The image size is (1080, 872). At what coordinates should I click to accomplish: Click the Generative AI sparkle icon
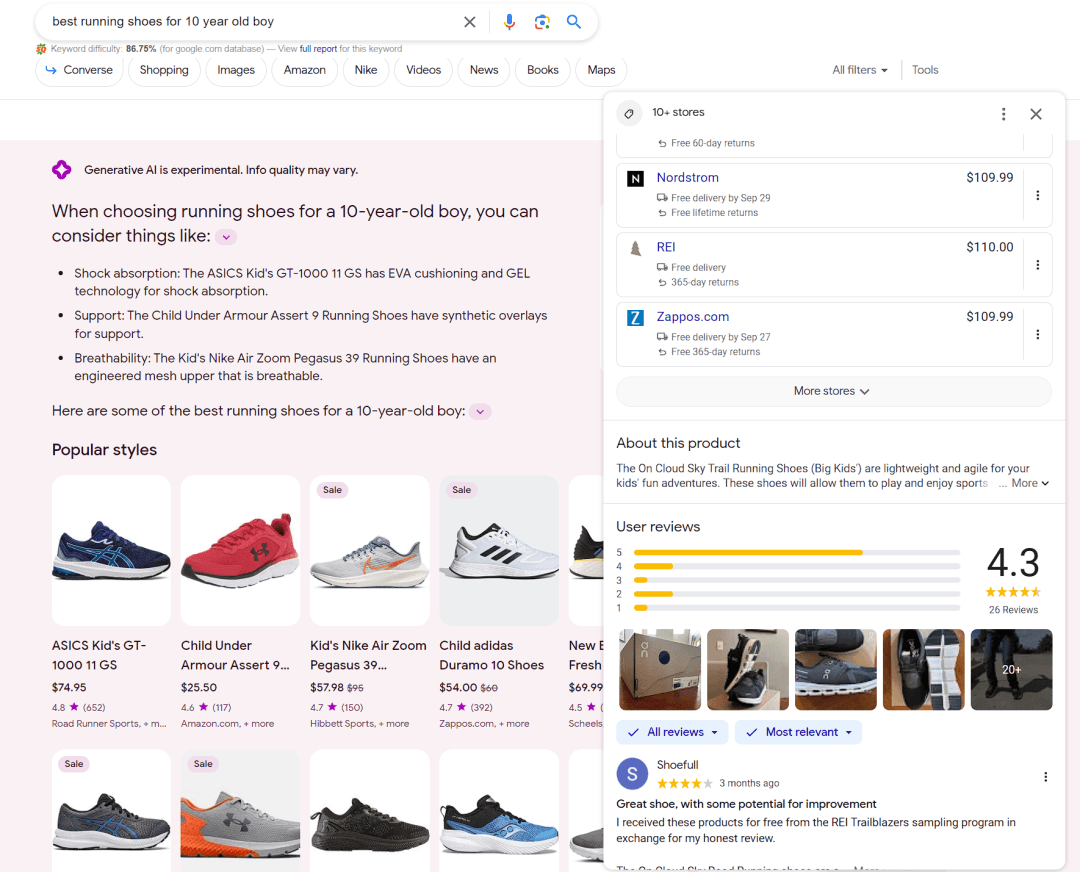(x=62, y=169)
